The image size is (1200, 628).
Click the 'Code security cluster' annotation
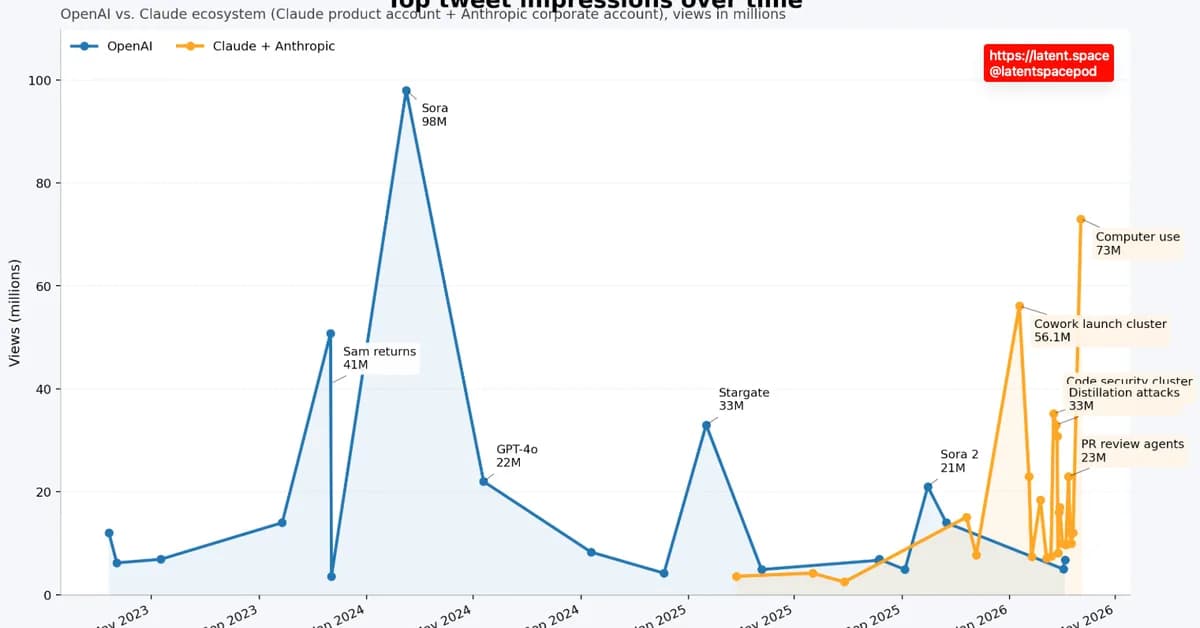pos(1129,381)
